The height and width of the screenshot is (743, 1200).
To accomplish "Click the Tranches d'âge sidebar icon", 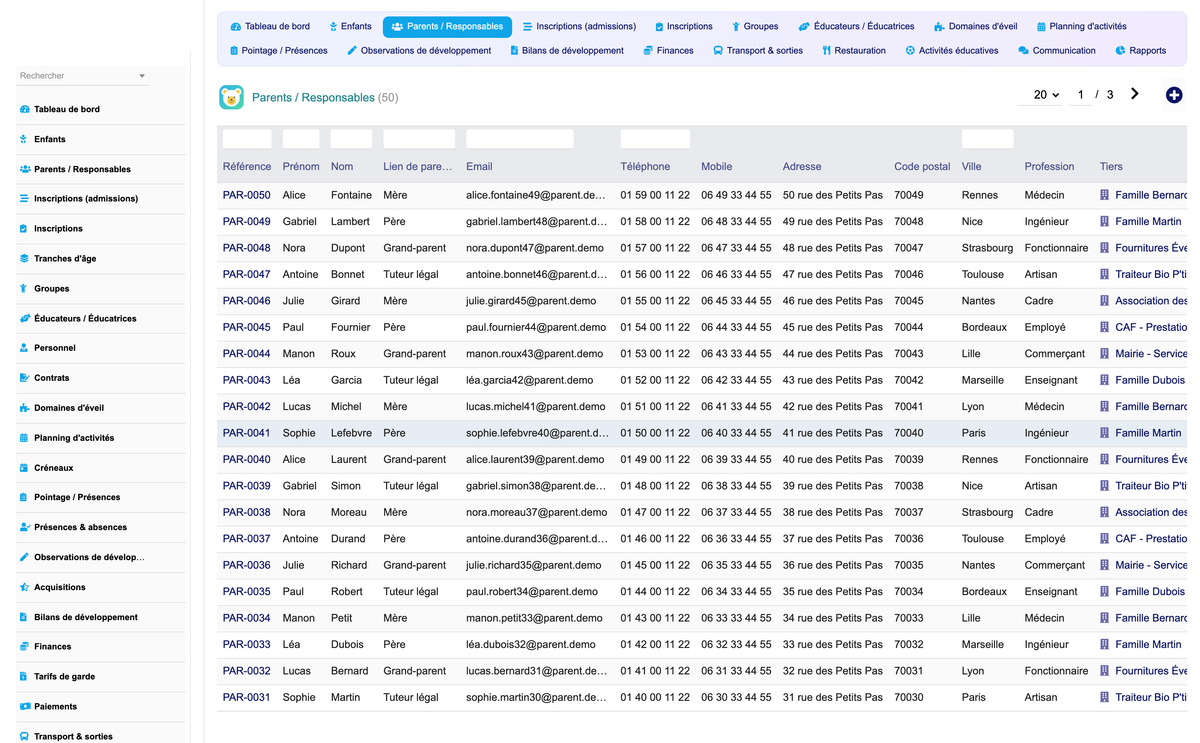I will [24, 258].
